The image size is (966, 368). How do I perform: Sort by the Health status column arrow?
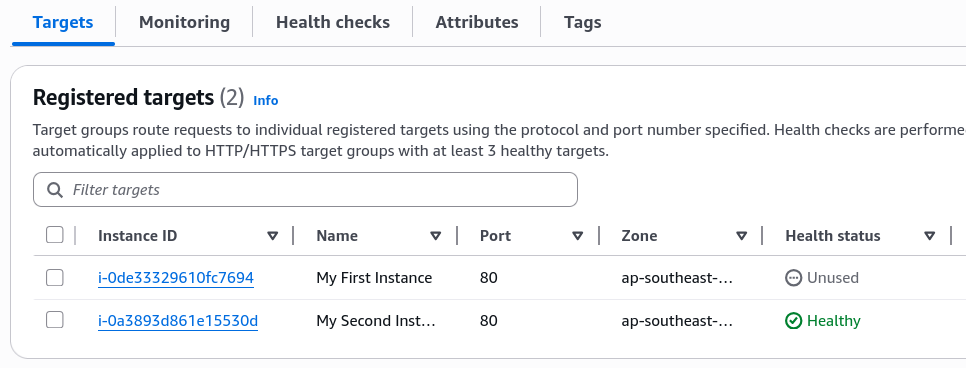[930, 235]
